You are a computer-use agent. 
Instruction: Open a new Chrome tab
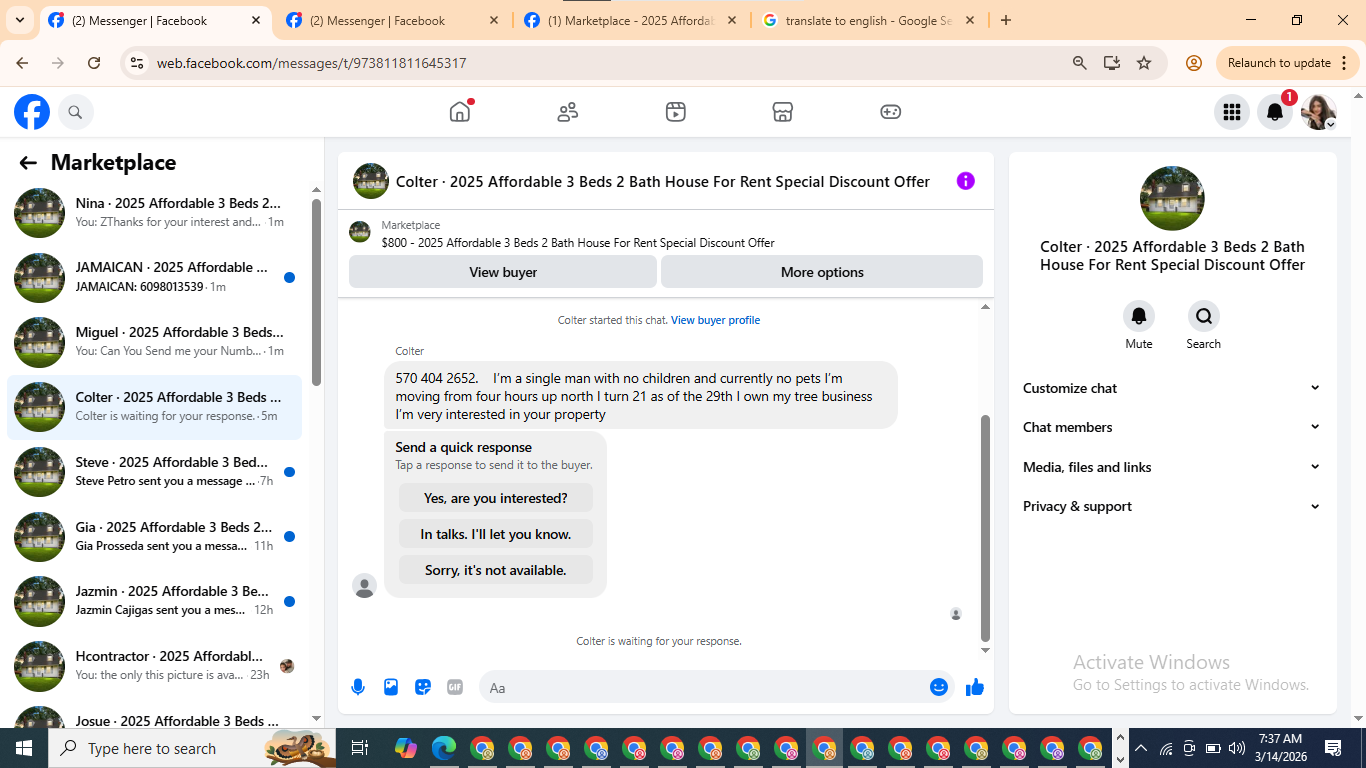point(1006,20)
